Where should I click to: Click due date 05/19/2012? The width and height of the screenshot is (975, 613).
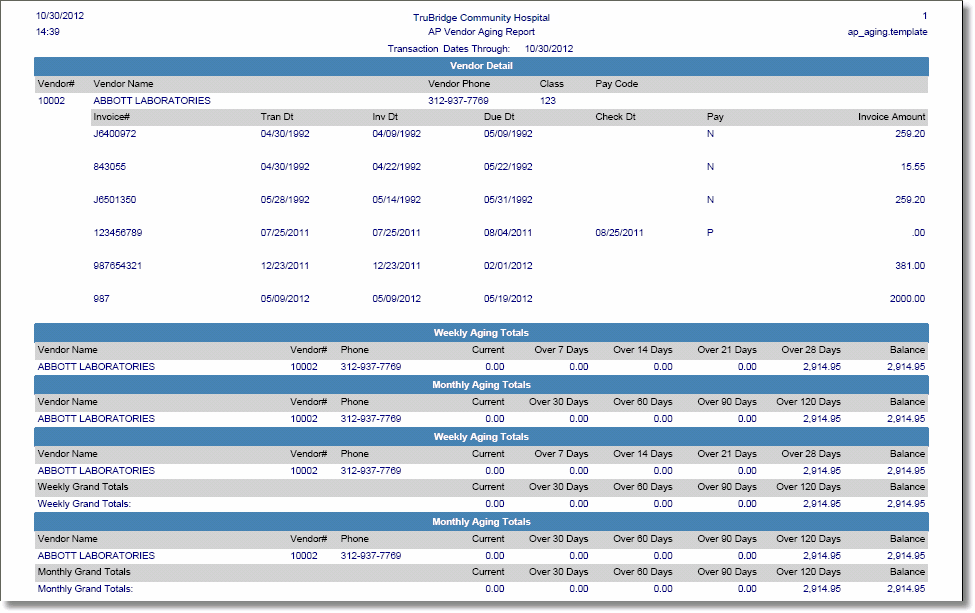[x=508, y=298]
